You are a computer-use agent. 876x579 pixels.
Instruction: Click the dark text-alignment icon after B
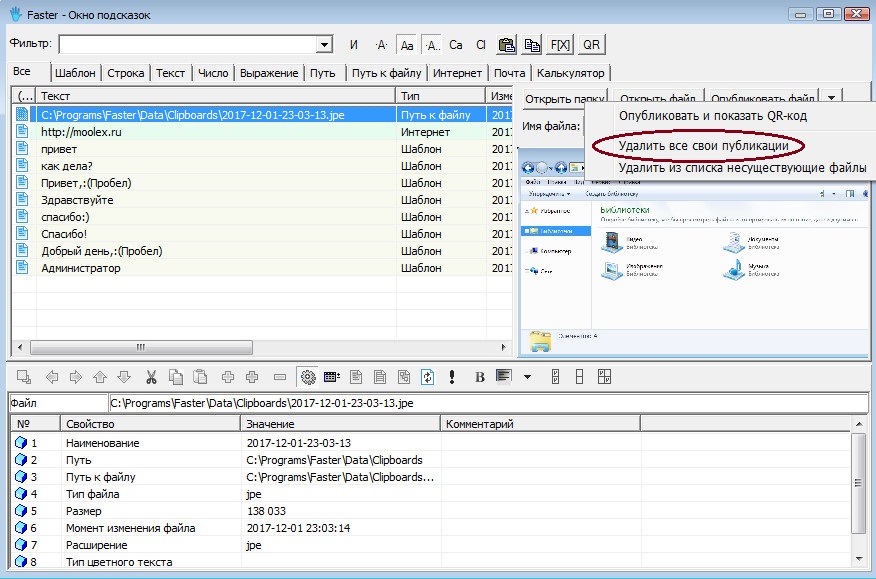point(503,376)
